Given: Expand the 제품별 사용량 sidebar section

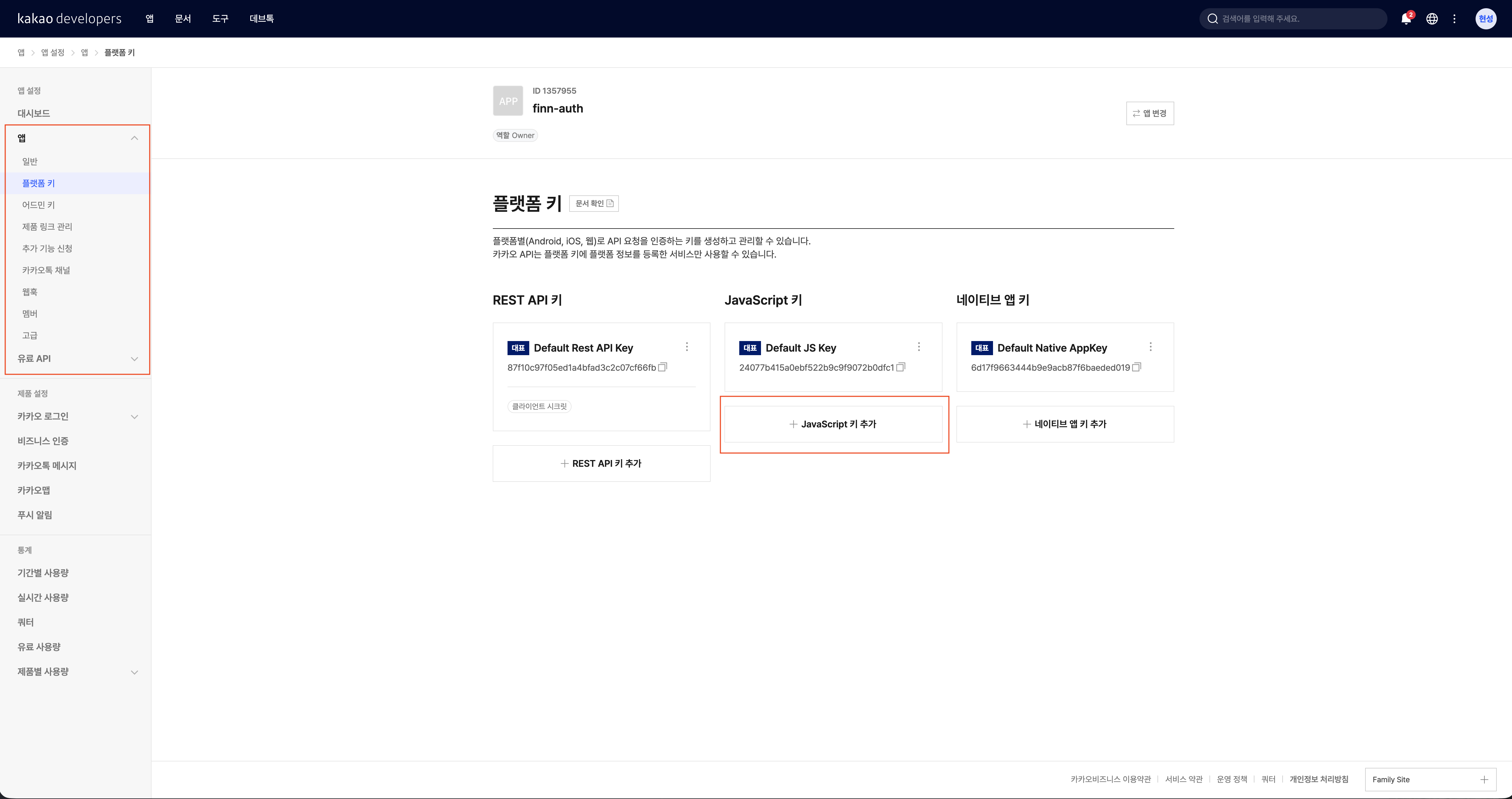Looking at the screenshot, I should tap(135, 672).
